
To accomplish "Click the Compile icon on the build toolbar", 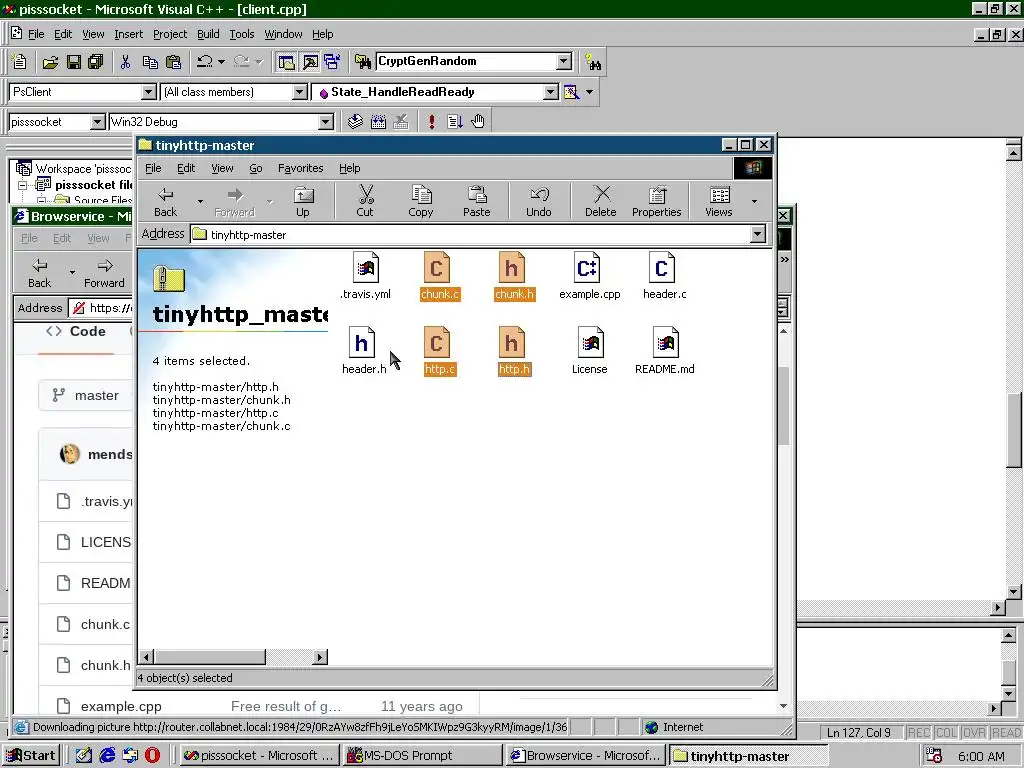I will (355, 121).
